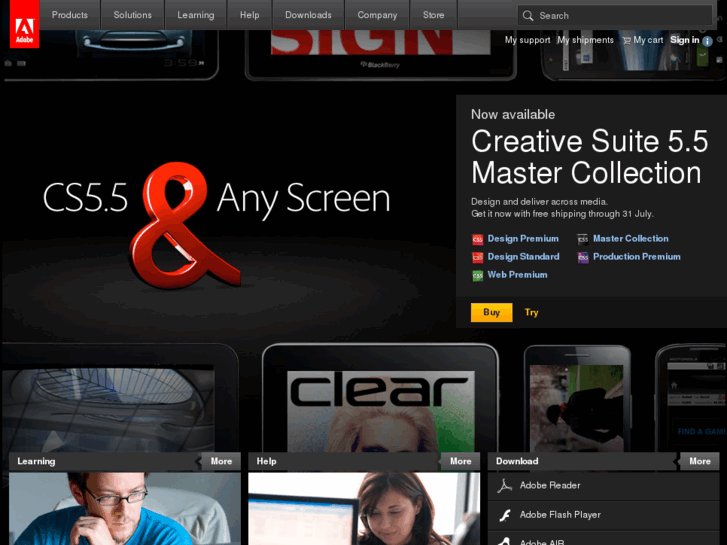The width and height of the screenshot is (727, 545).
Task: Click the Creative Suite 5.5 Master Collection heading
Action: point(589,157)
